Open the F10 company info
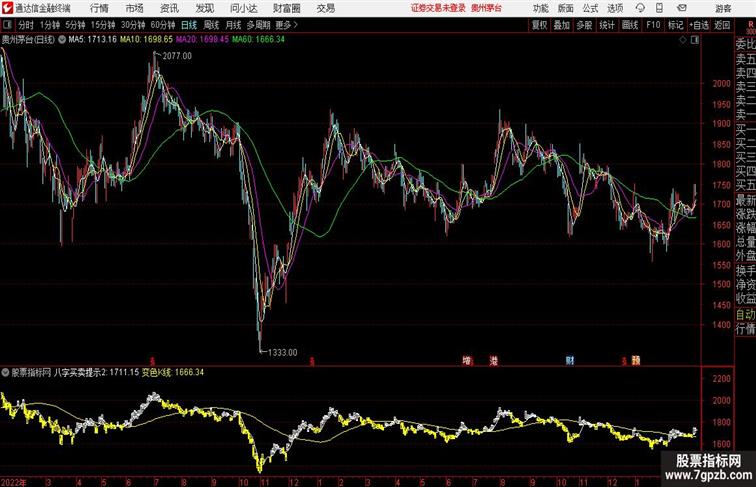 653,25
